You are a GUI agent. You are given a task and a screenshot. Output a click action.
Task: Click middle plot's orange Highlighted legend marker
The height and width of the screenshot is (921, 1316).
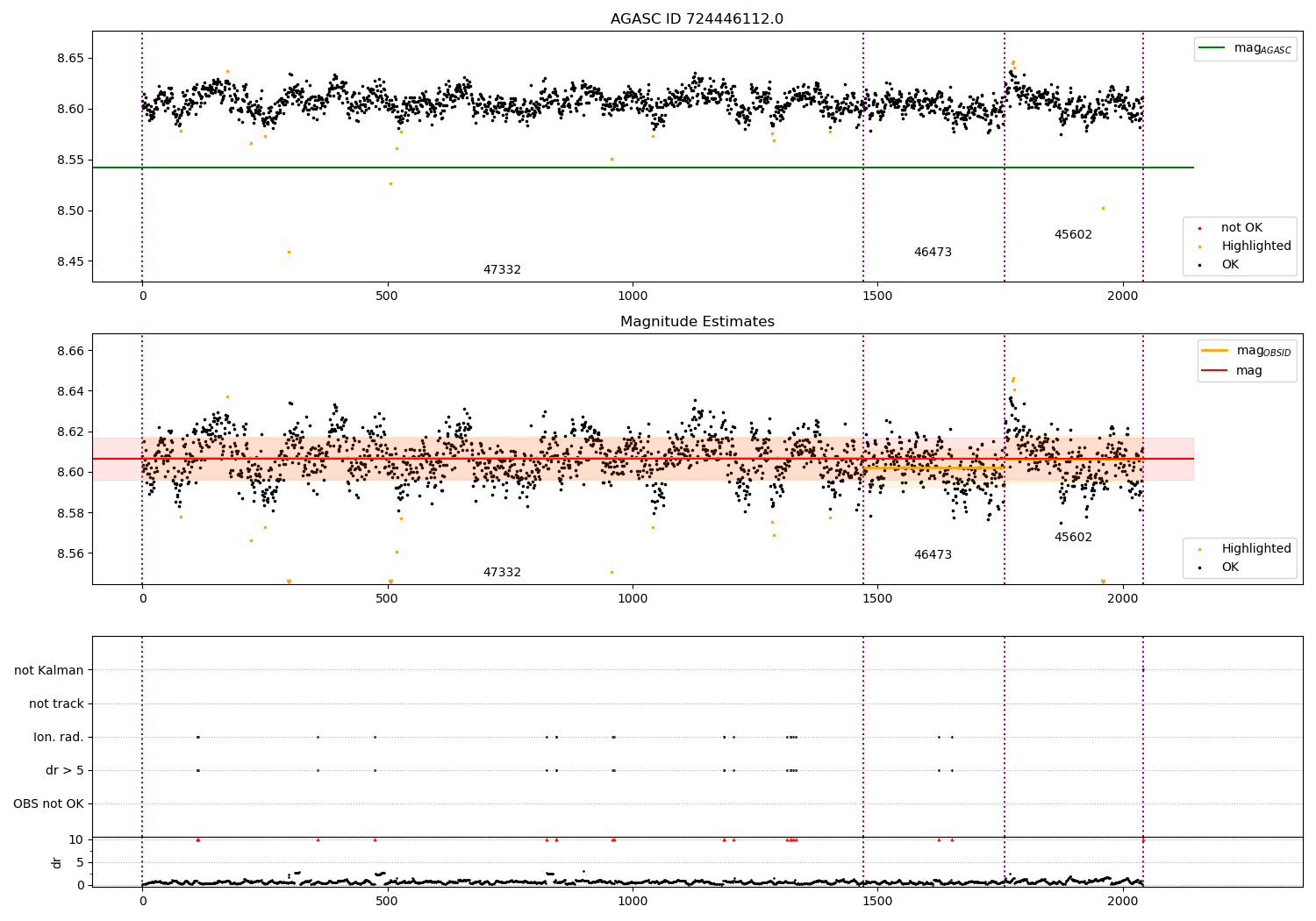coord(1199,549)
